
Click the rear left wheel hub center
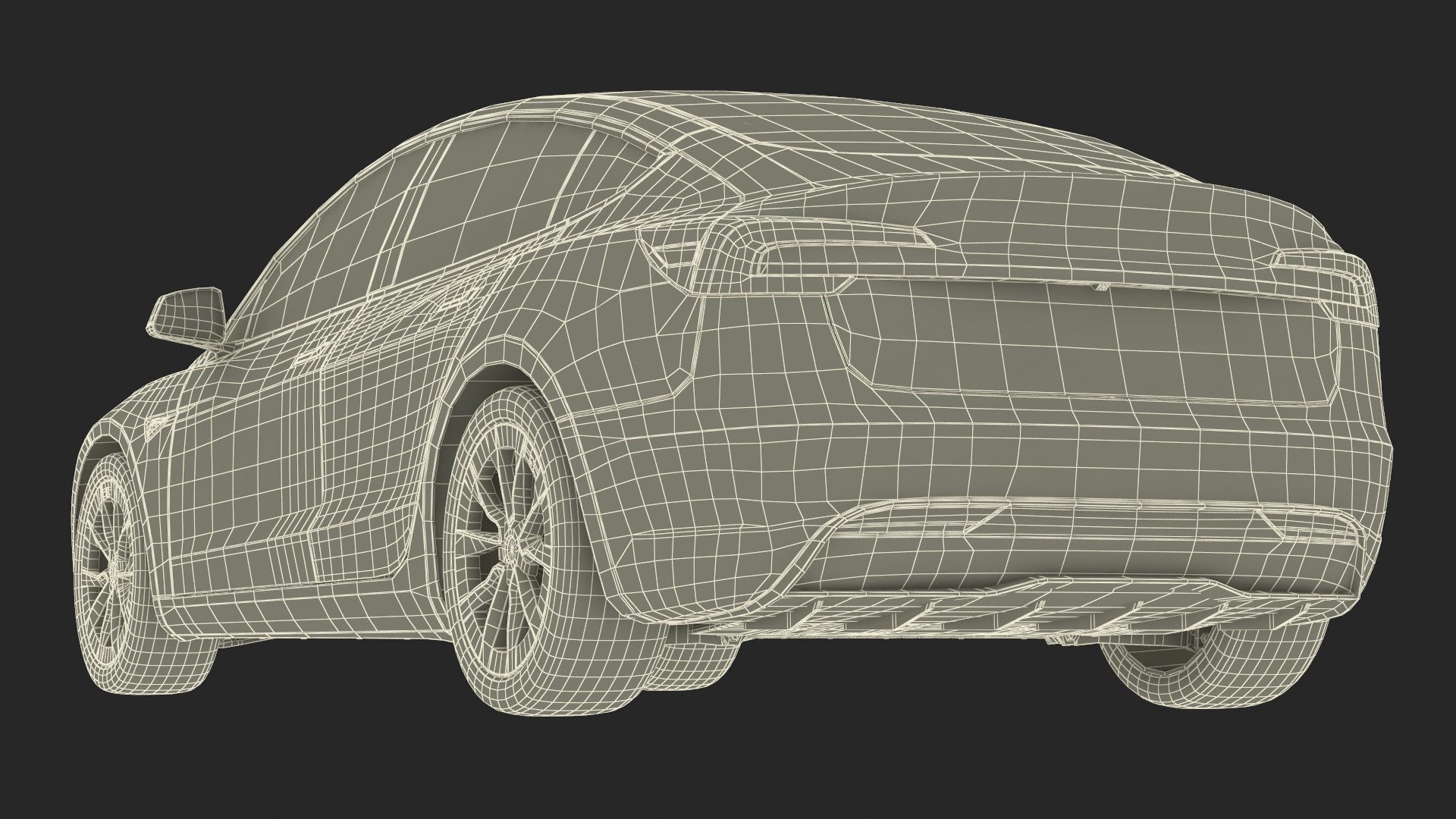[513, 548]
